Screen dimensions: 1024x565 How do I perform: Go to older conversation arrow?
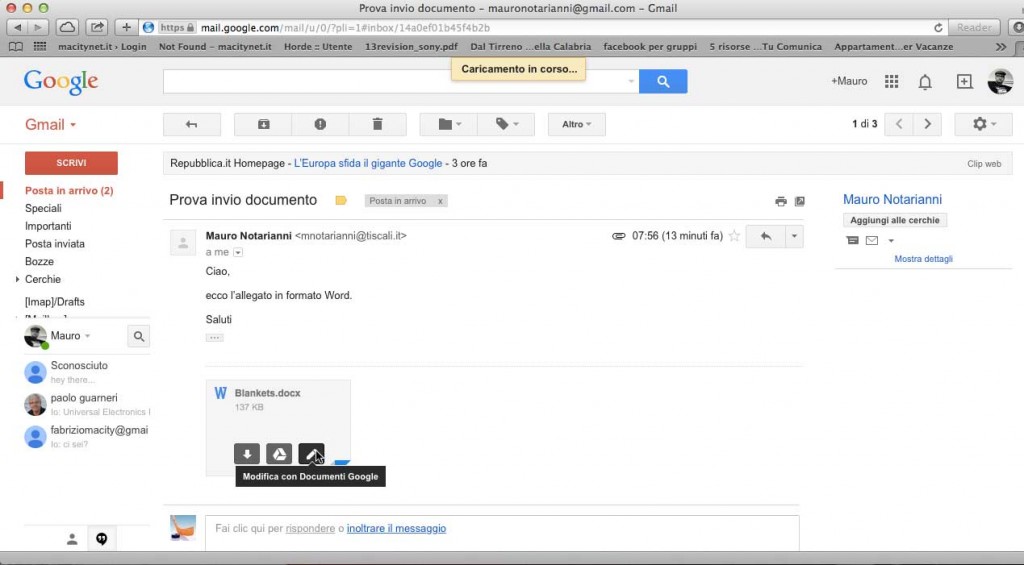(927, 124)
